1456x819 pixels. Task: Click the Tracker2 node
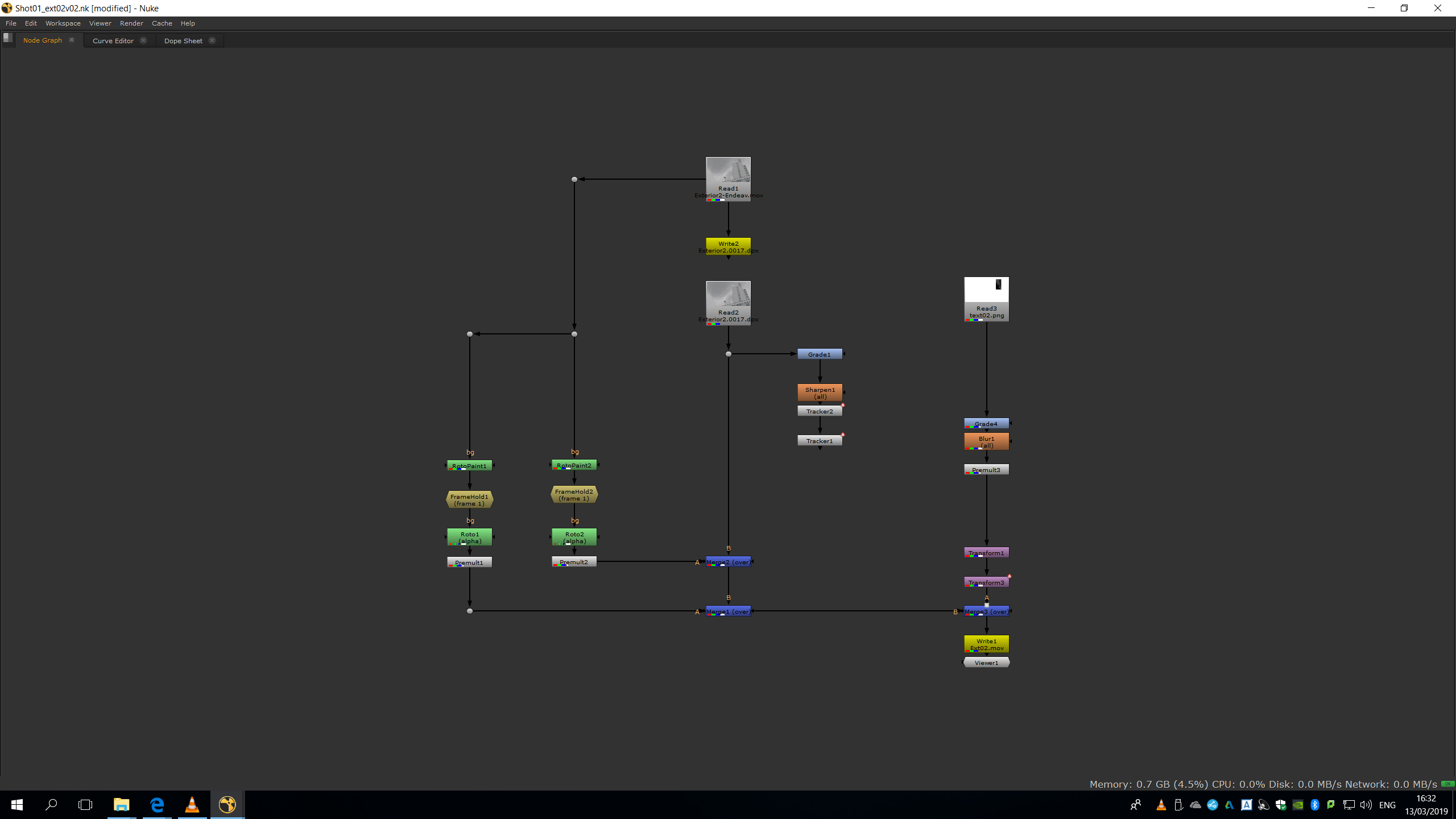pyautogui.click(x=819, y=411)
